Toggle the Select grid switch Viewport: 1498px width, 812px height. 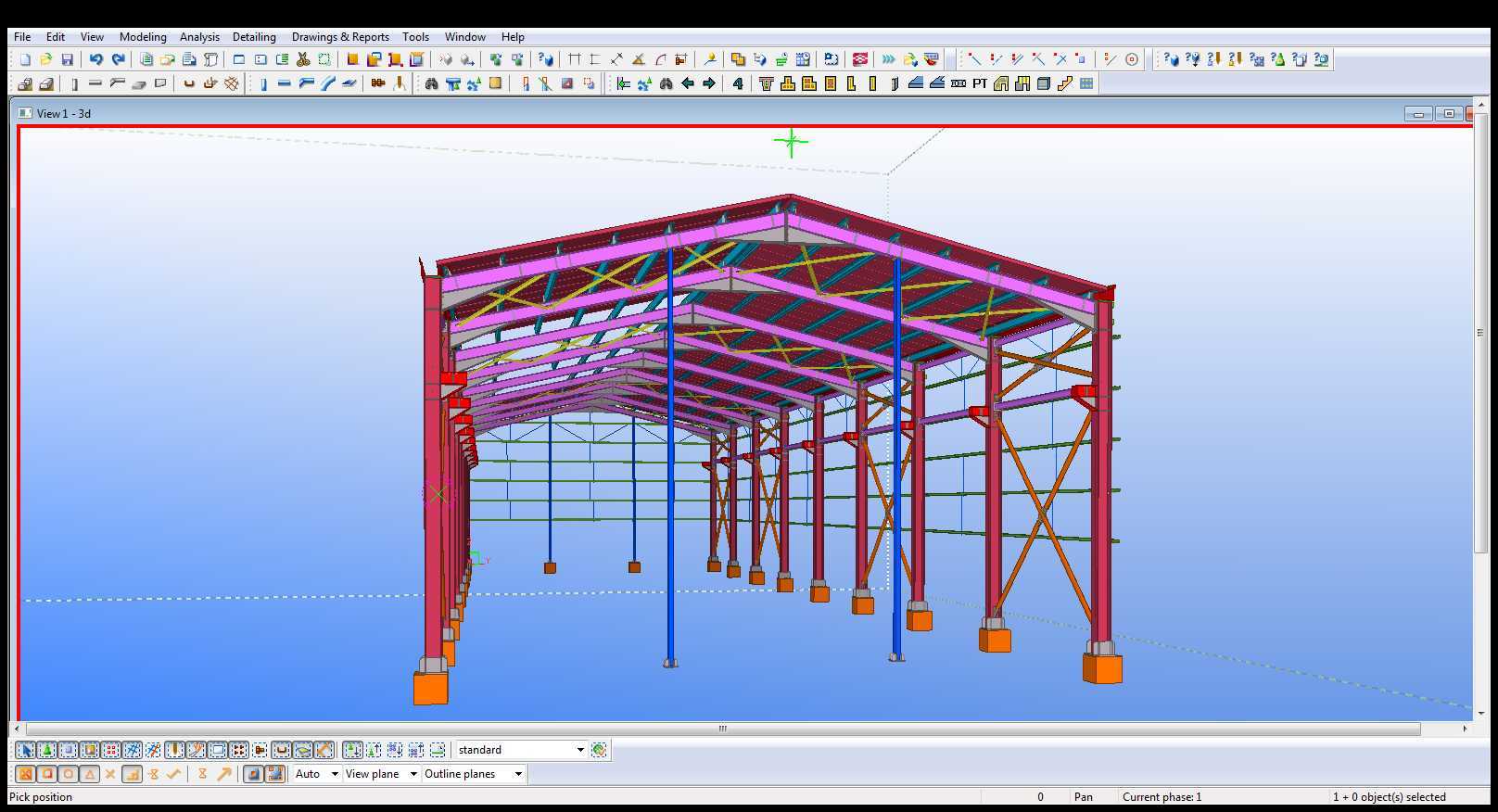pos(133,750)
